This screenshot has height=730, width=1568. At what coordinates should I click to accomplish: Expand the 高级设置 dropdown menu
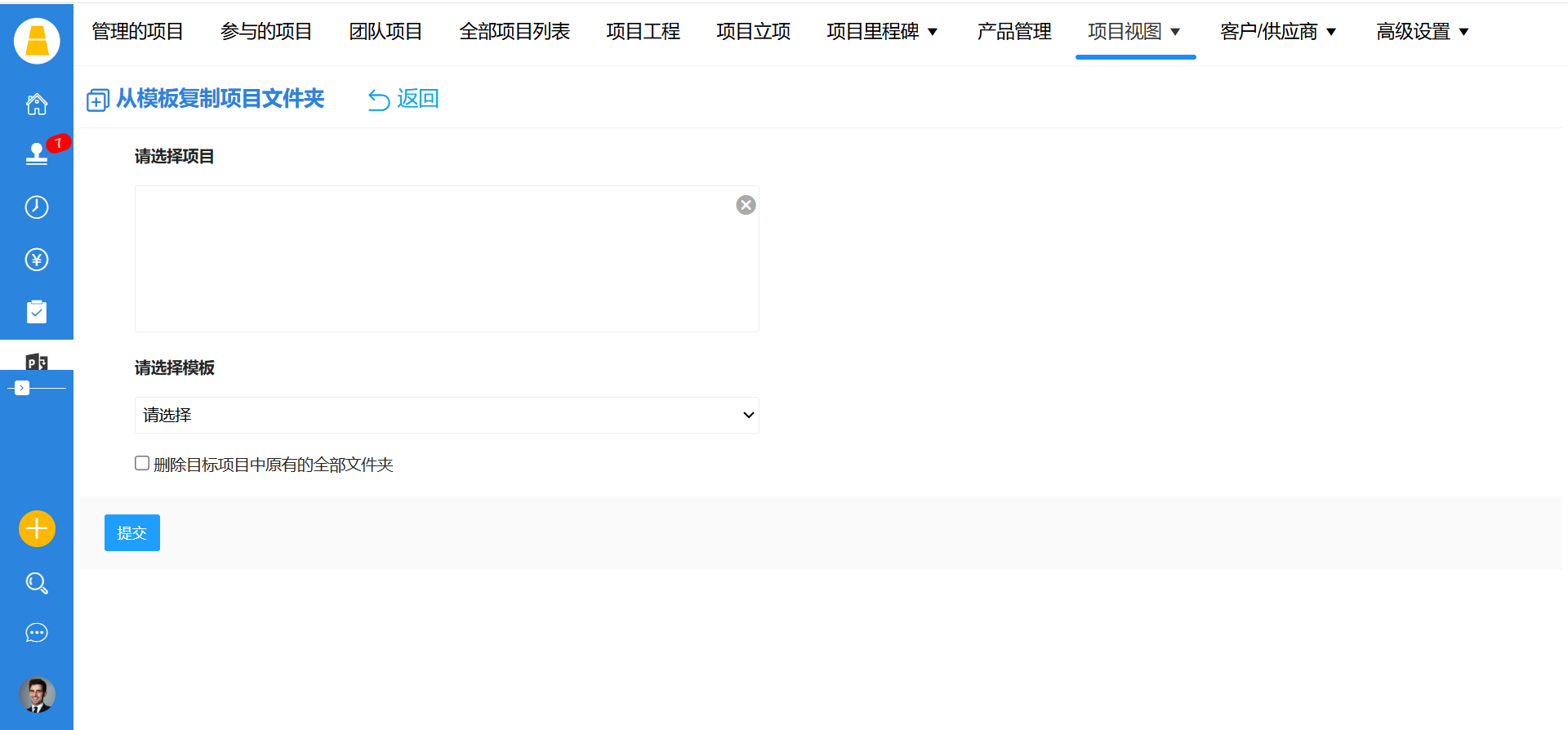(x=1422, y=32)
